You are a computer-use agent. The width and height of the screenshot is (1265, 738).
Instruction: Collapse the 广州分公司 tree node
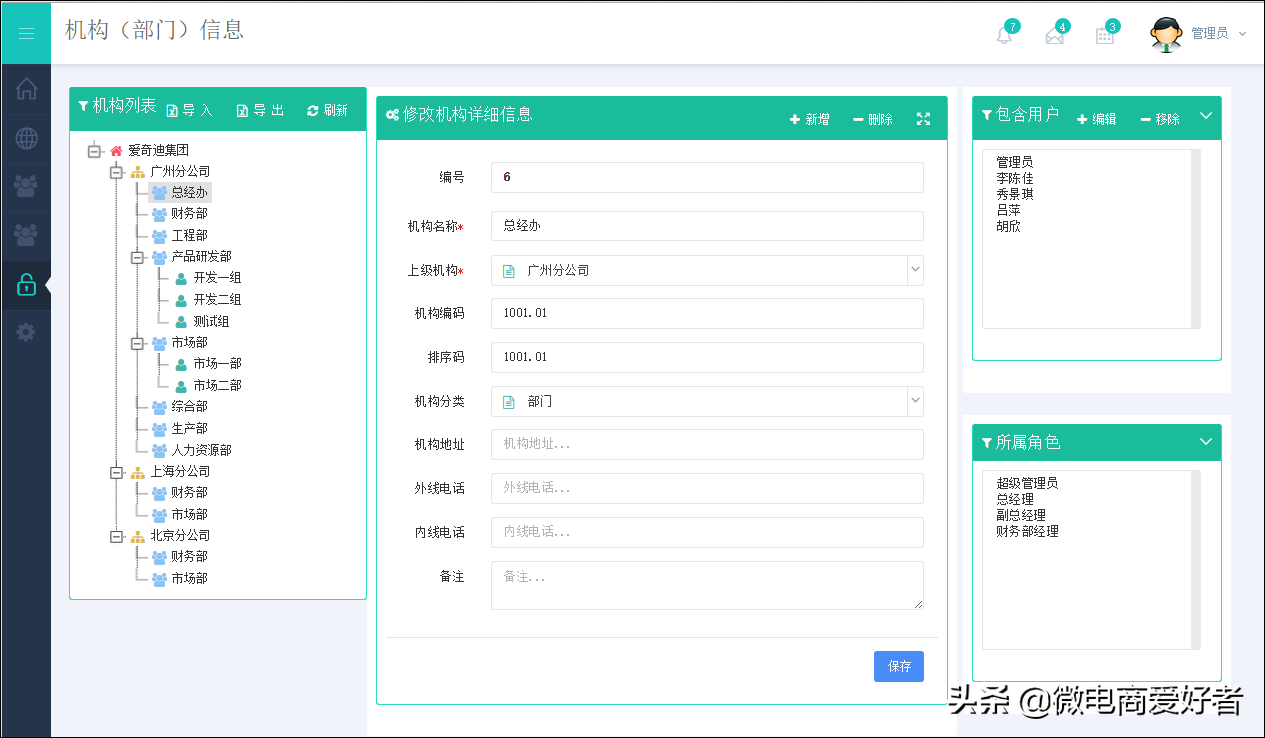[116, 172]
